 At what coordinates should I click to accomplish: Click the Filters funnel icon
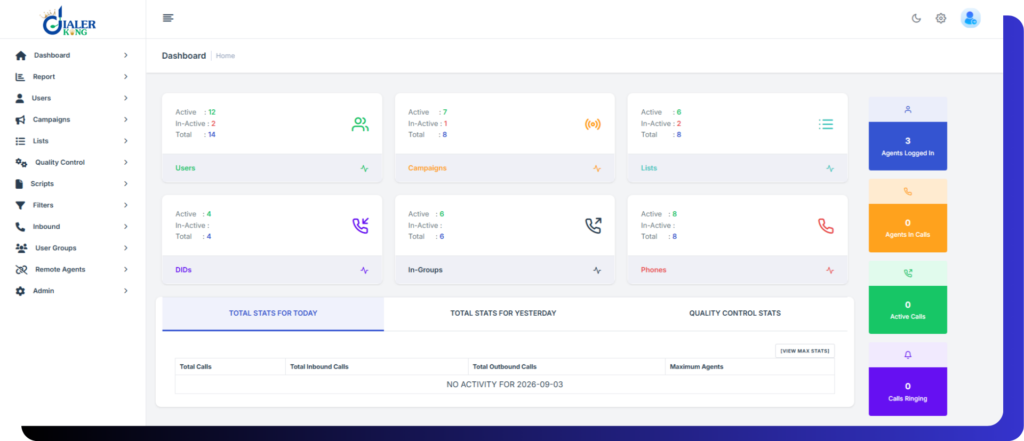point(20,205)
